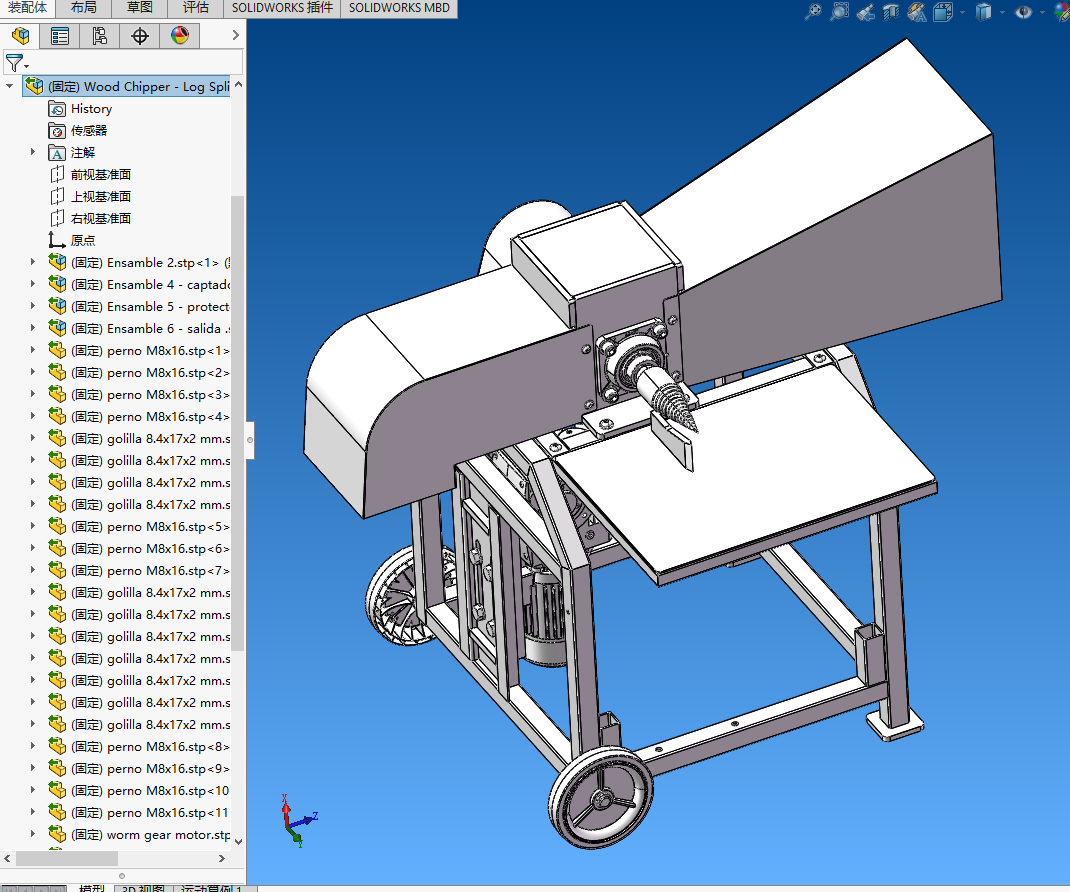
Task: Select the History item in feature tree
Action: [91, 109]
